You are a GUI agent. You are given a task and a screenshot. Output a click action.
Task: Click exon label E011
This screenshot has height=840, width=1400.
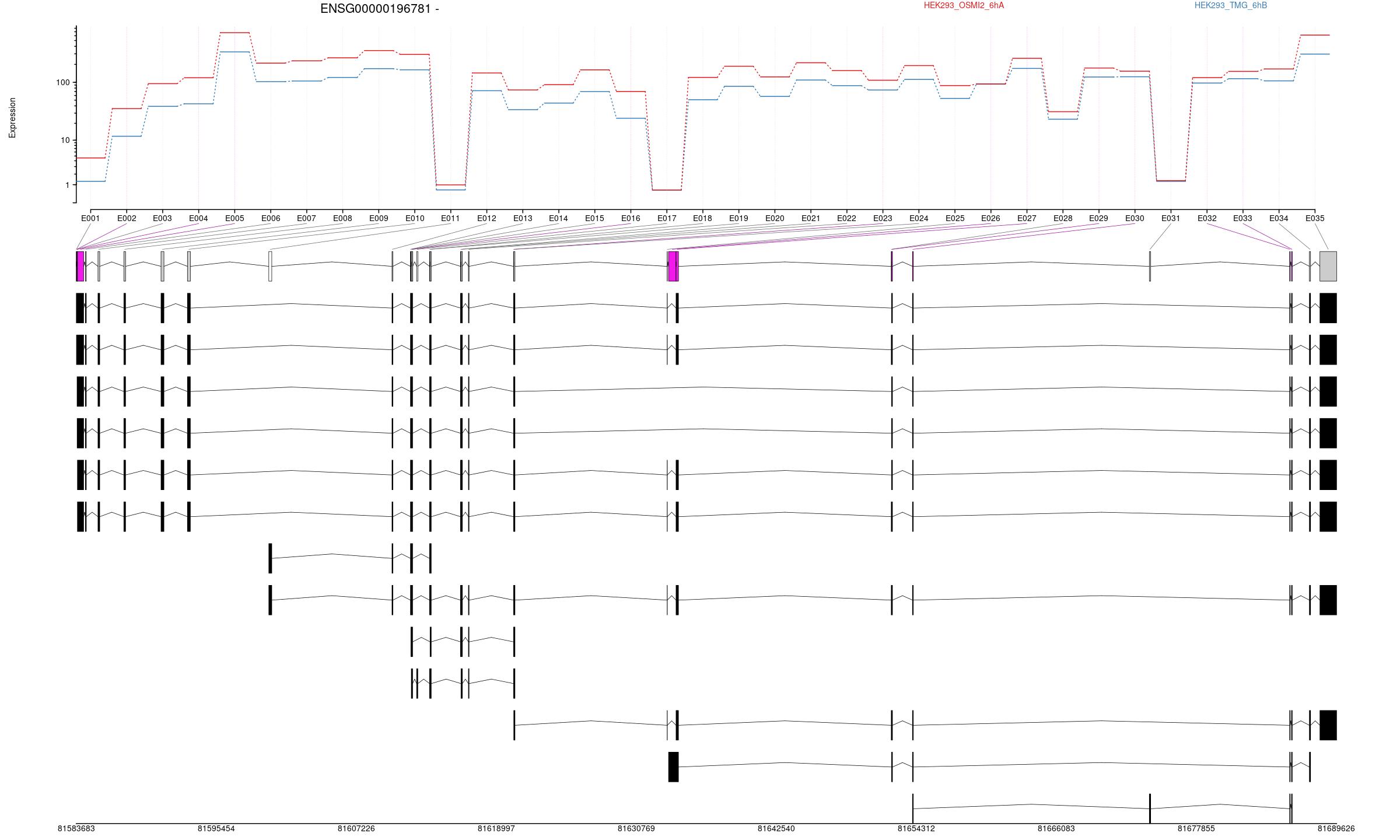pos(450,219)
